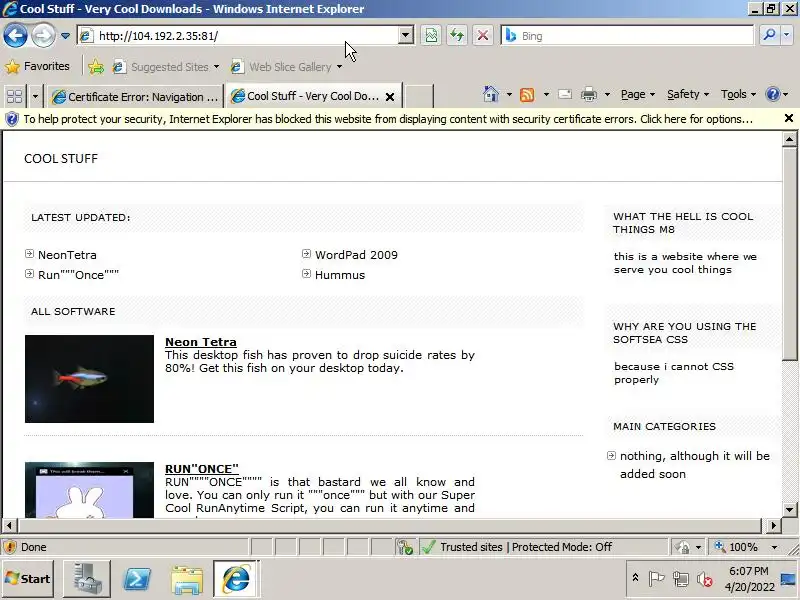Viewport: 800px width, 600px height.
Task: Click vertical scrollbar down arrow
Action: (789, 509)
